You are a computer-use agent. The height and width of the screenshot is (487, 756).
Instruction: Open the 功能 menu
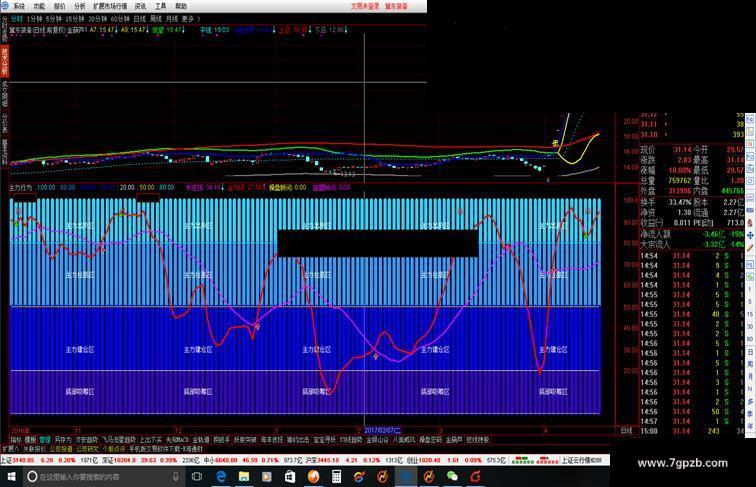40,6
